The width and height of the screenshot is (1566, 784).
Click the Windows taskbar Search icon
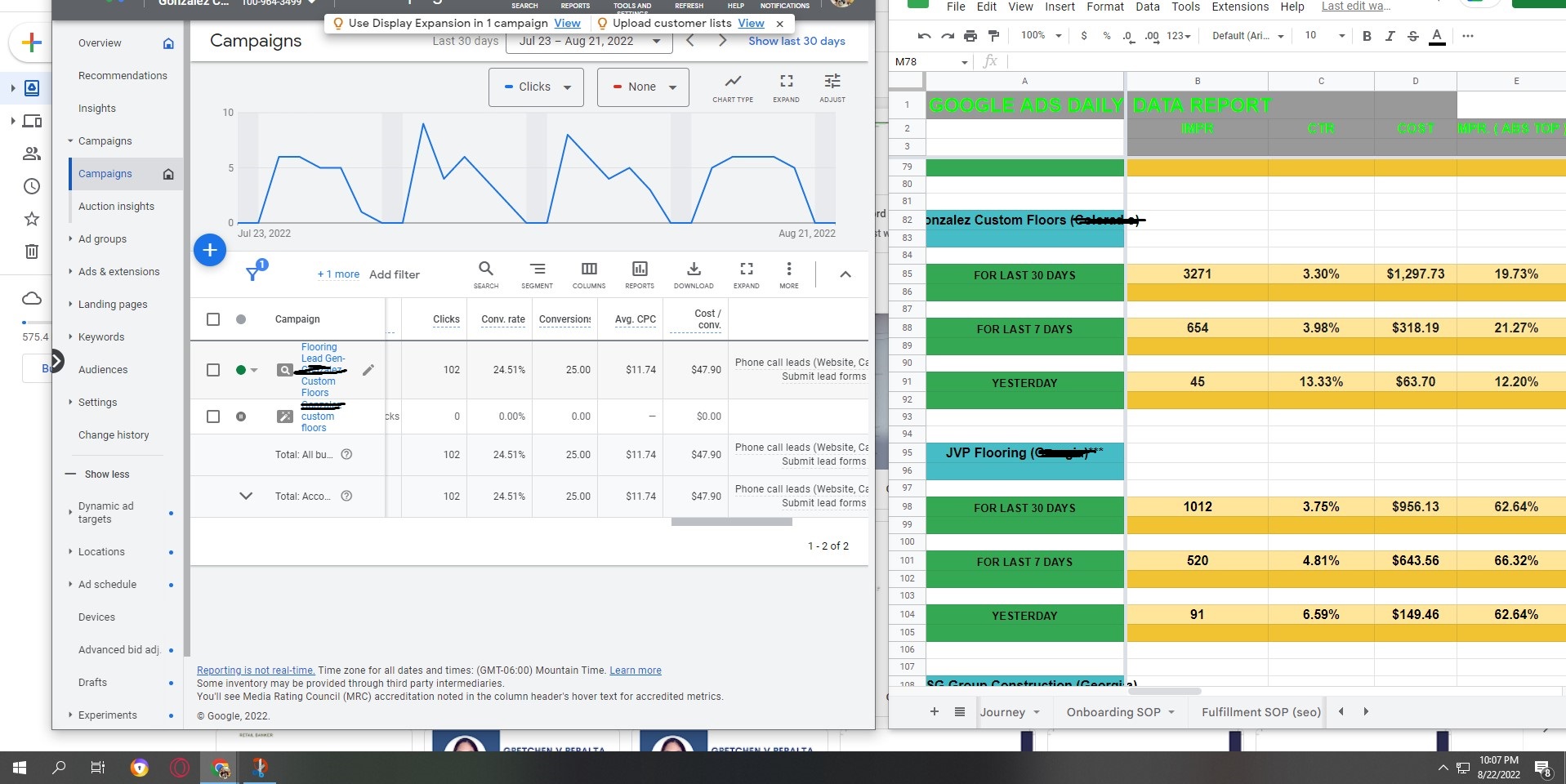pyautogui.click(x=59, y=768)
